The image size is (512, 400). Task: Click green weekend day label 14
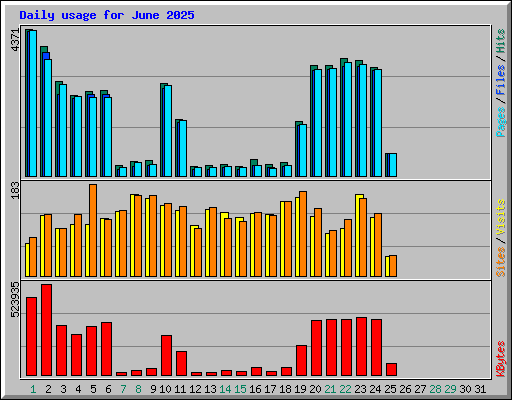[x=225, y=389]
